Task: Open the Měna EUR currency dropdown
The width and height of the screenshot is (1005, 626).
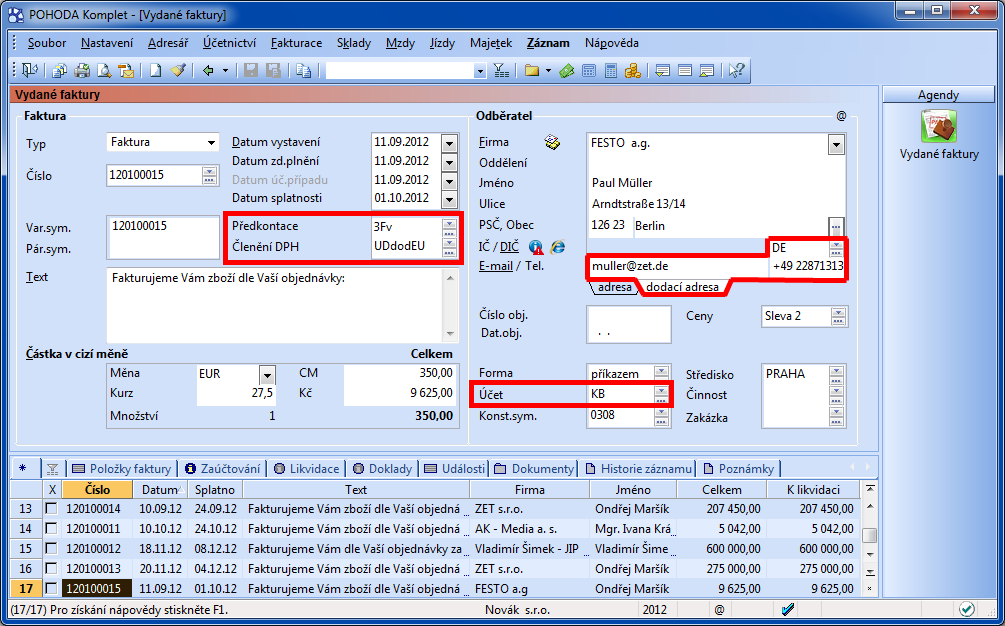Action: tap(267, 374)
